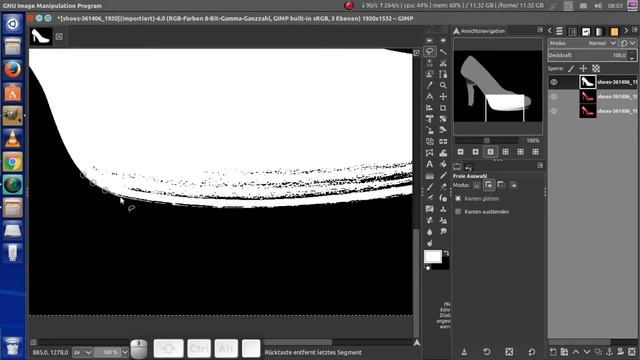Anchor the floating layer
This screenshot has height=360, width=640.
pos(609,352)
